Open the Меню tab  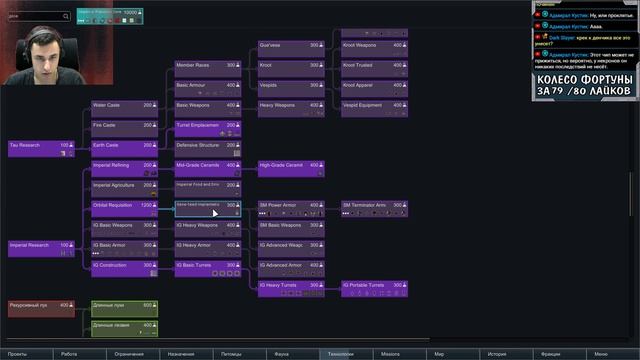pos(613,354)
